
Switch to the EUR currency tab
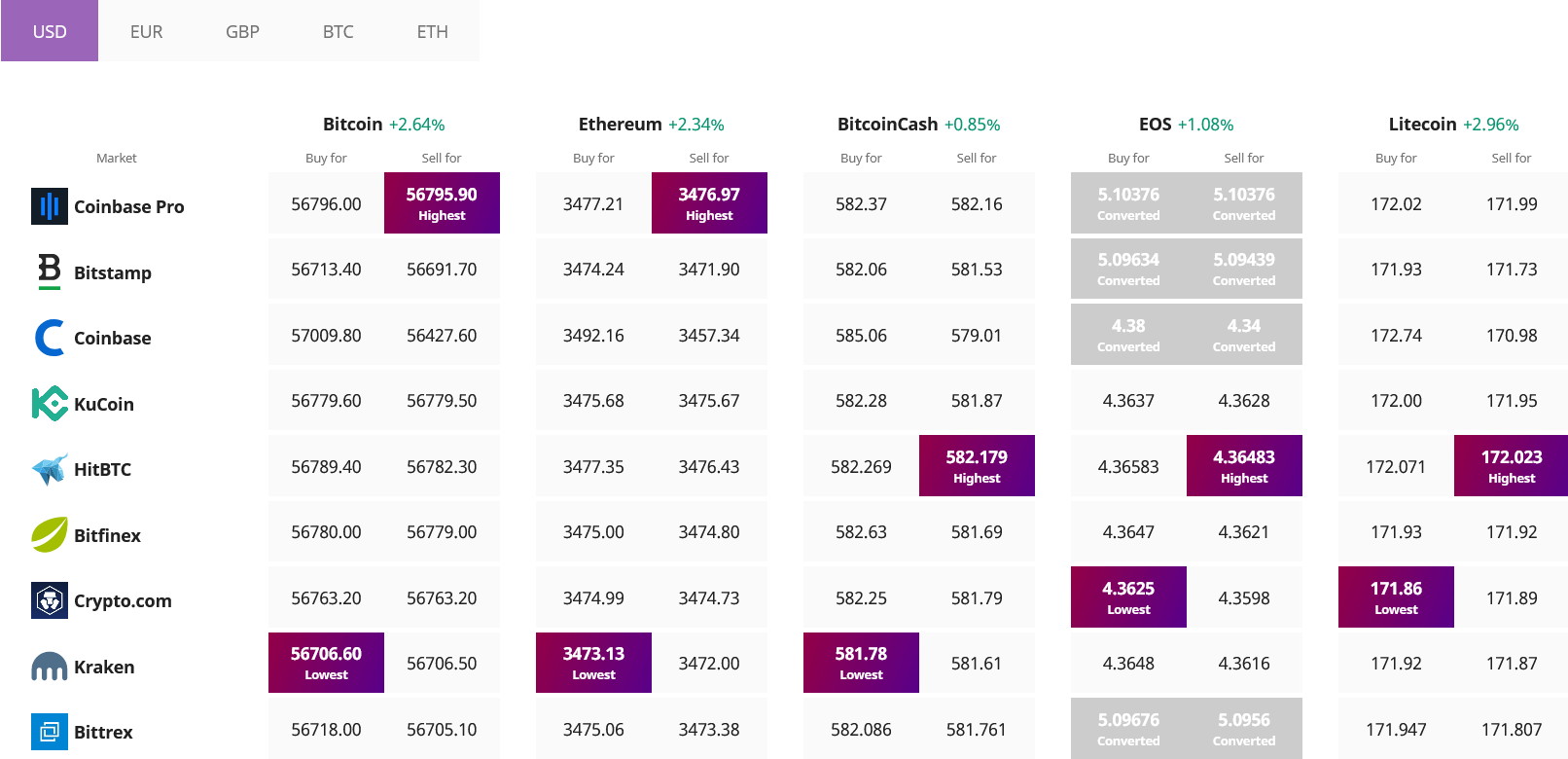(x=146, y=31)
